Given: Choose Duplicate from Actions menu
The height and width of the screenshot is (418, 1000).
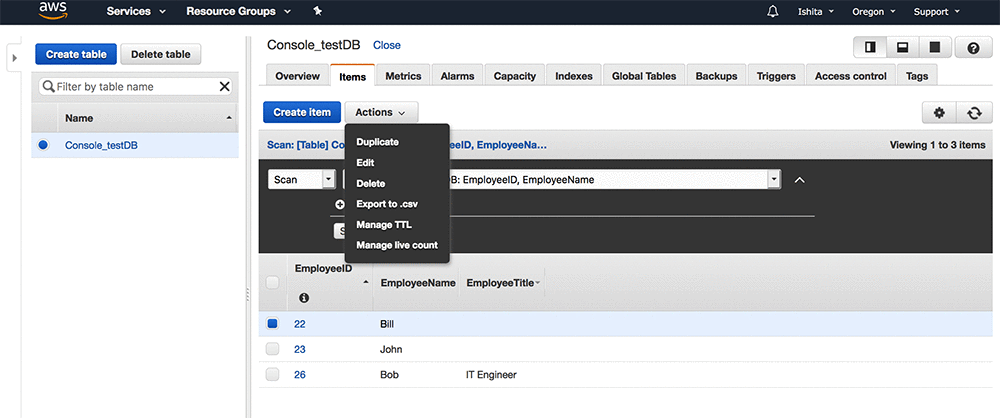Looking at the screenshot, I should point(378,142).
